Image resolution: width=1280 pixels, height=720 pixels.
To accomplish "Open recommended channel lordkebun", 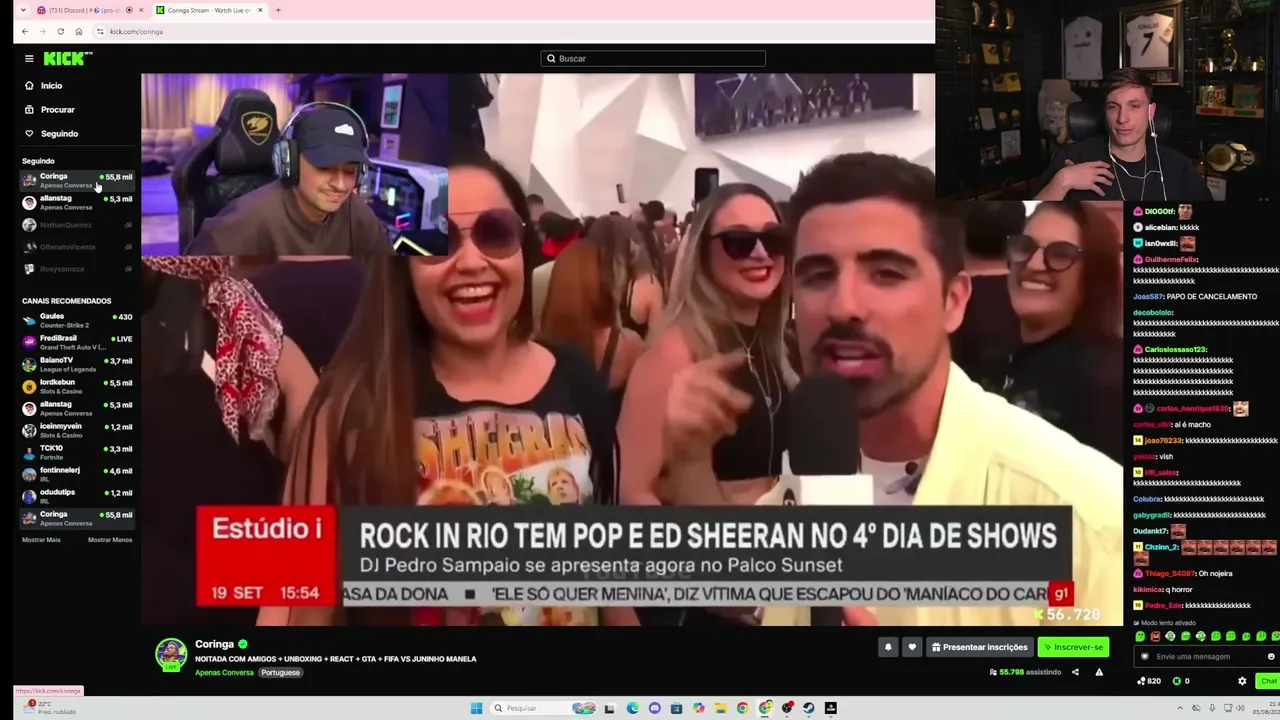I will [78, 386].
